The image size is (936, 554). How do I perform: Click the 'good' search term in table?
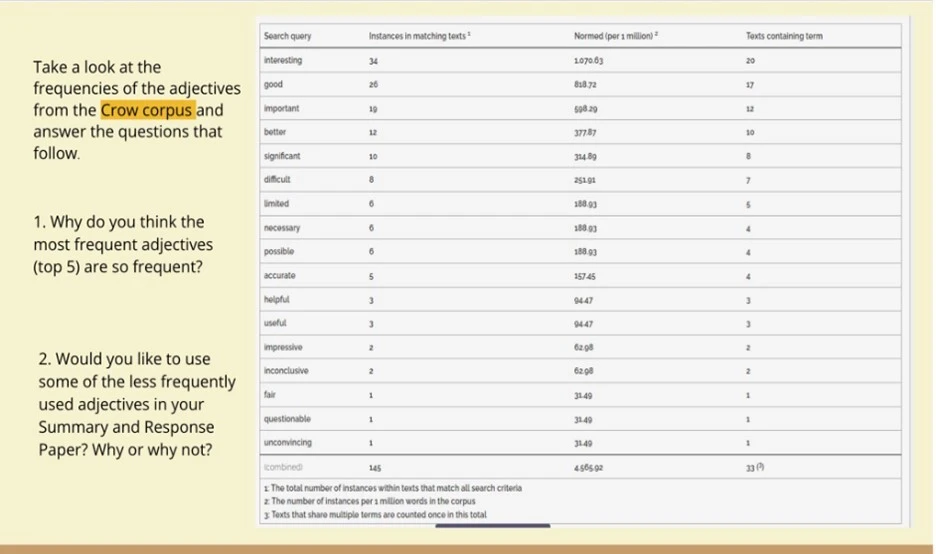pyautogui.click(x=274, y=84)
